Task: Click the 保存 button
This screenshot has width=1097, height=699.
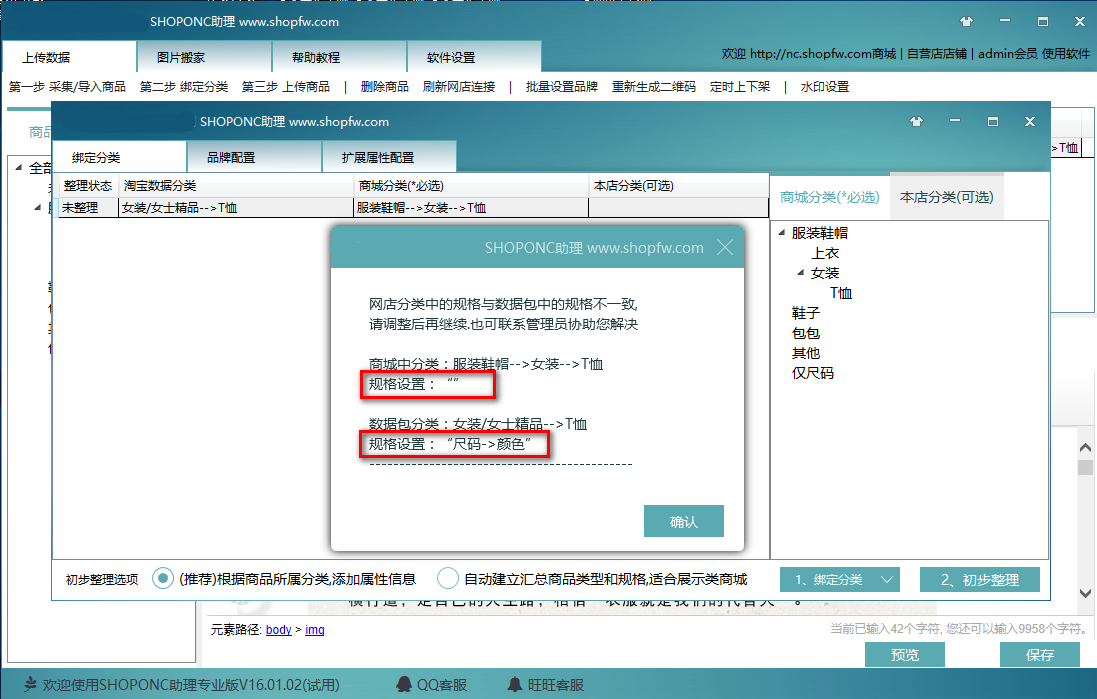Action: [1040, 655]
